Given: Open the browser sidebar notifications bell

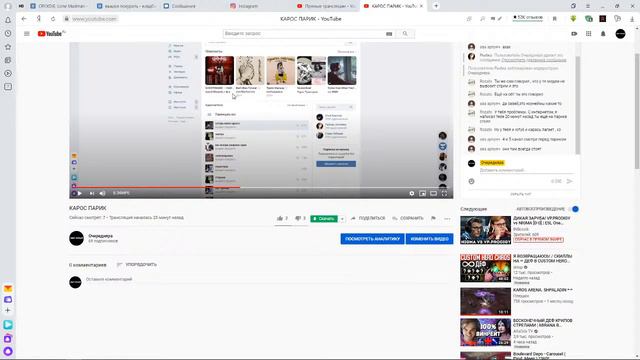Looking at the screenshot, I should [x=8, y=20].
